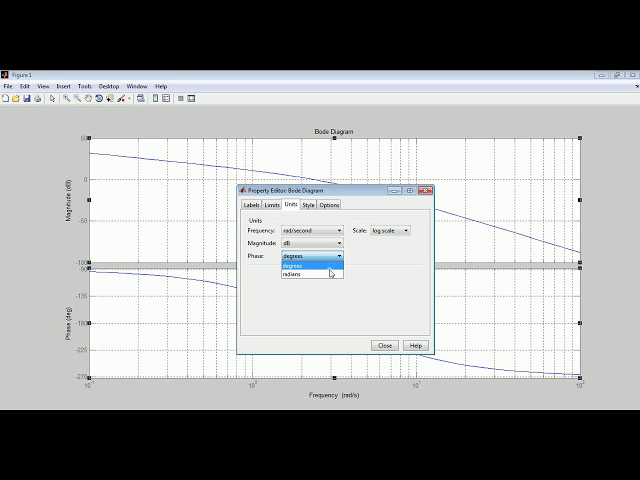
Task: Minimize the Figure 1 window
Action: point(601,75)
